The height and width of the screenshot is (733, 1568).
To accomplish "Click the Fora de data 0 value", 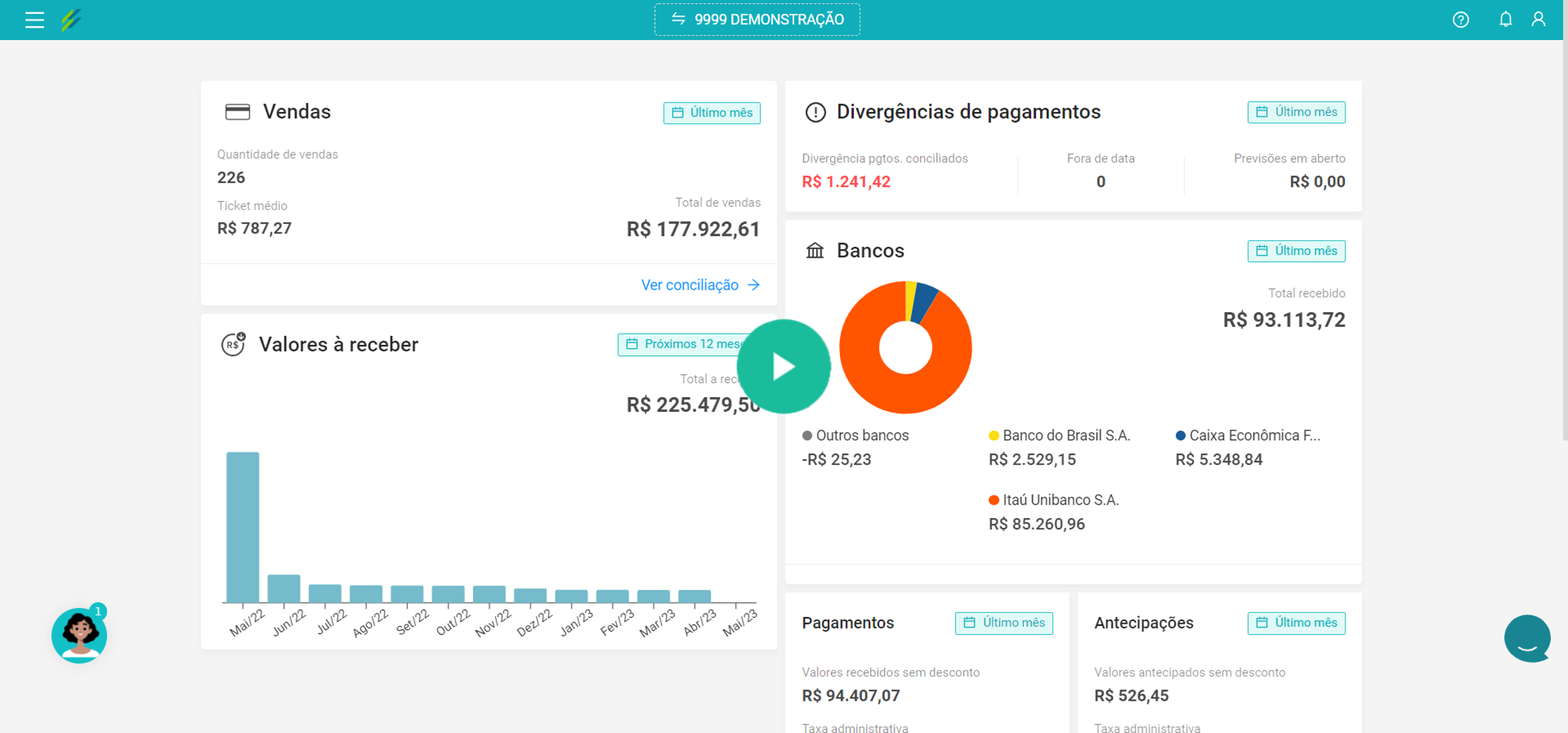I will coord(1100,182).
